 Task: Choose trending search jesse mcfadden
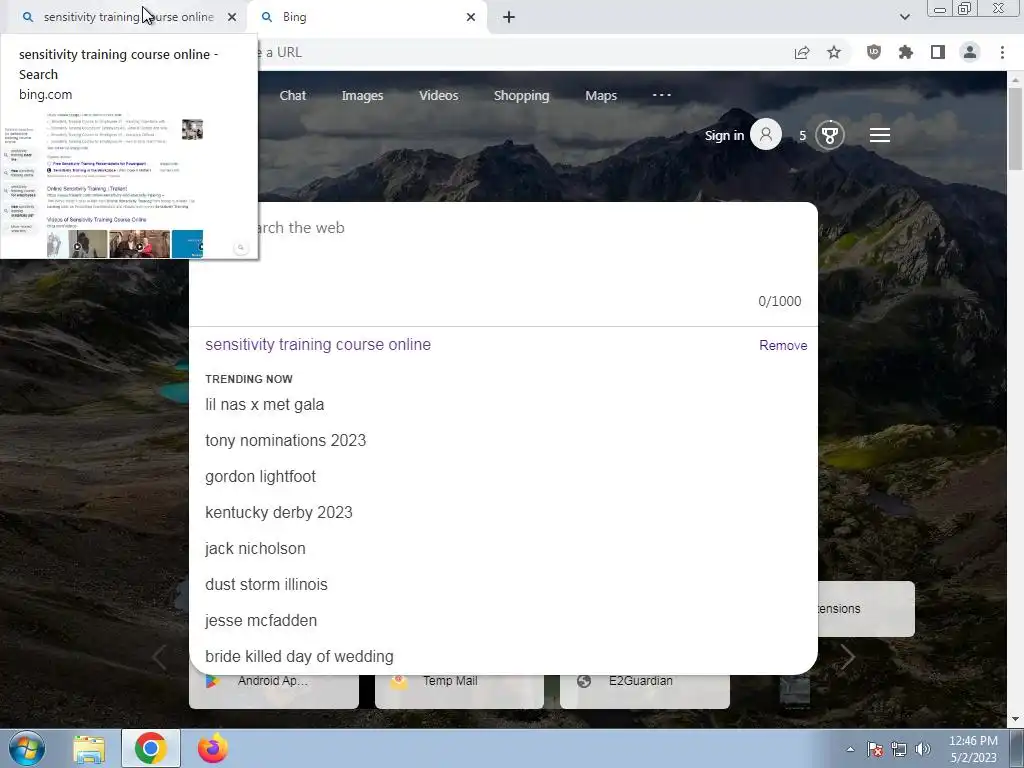tap(261, 620)
